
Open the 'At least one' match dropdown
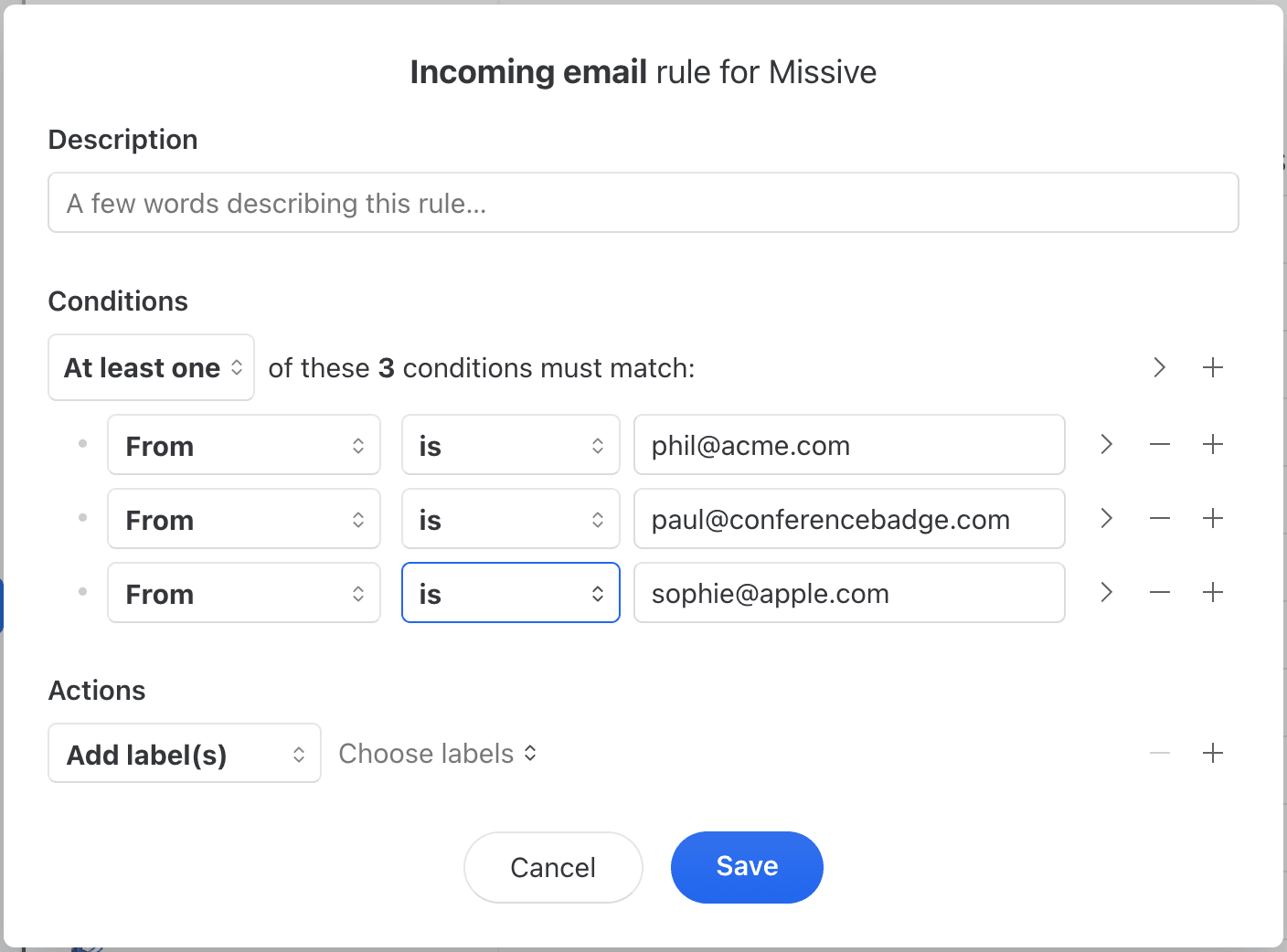[x=151, y=367]
